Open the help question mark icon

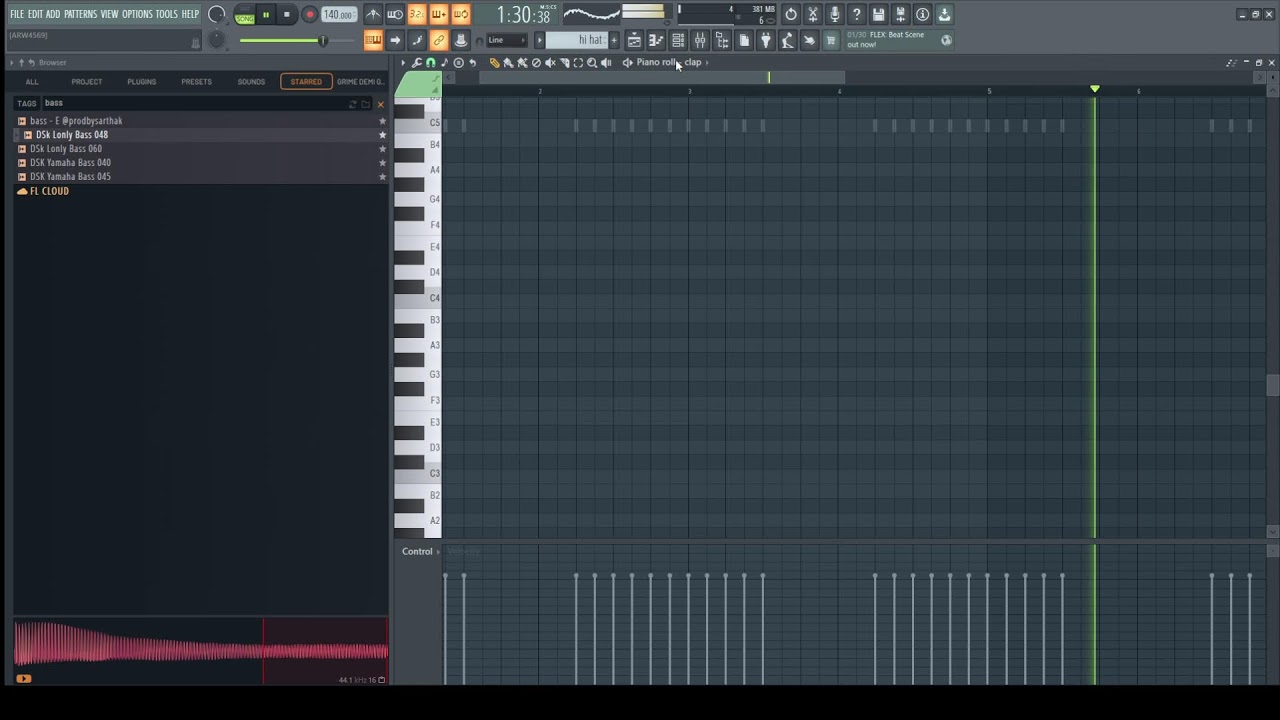click(x=857, y=15)
